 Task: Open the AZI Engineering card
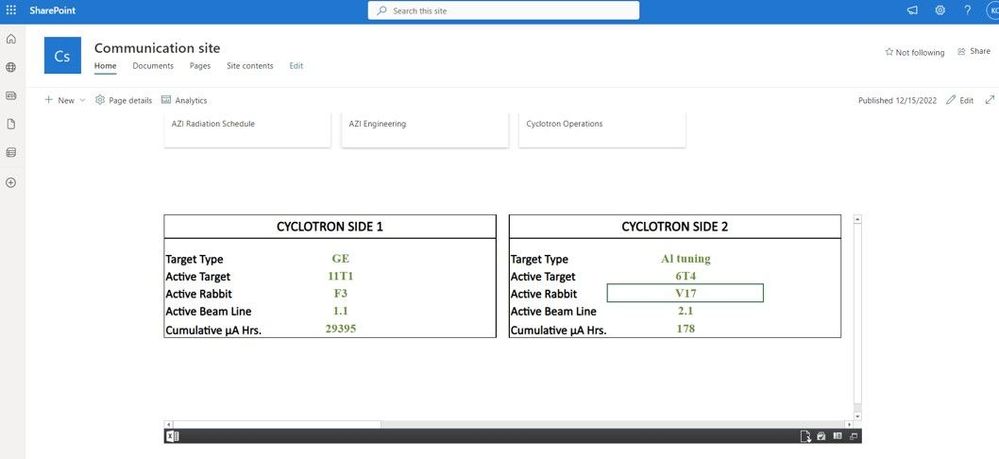point(425,129)
